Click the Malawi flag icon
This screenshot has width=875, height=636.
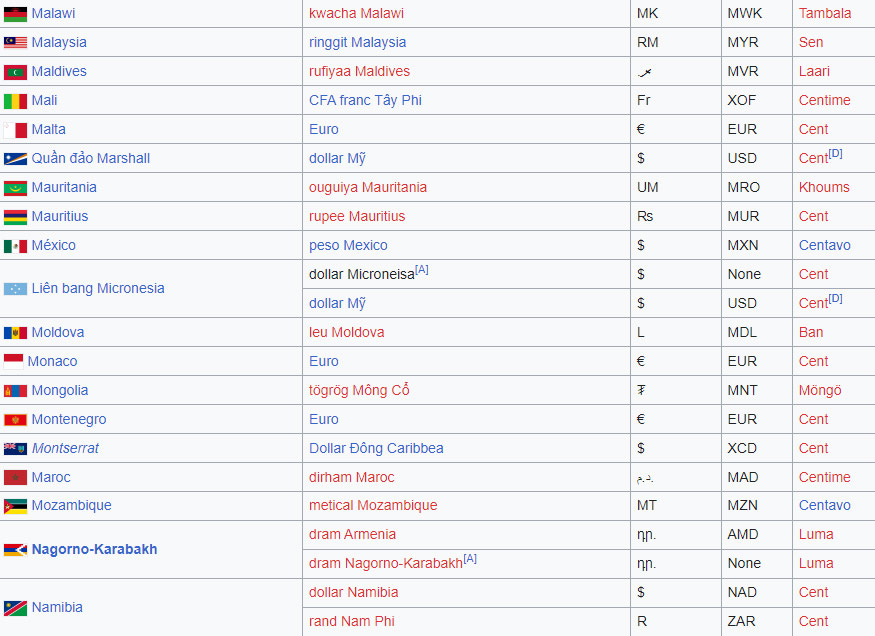15,14
